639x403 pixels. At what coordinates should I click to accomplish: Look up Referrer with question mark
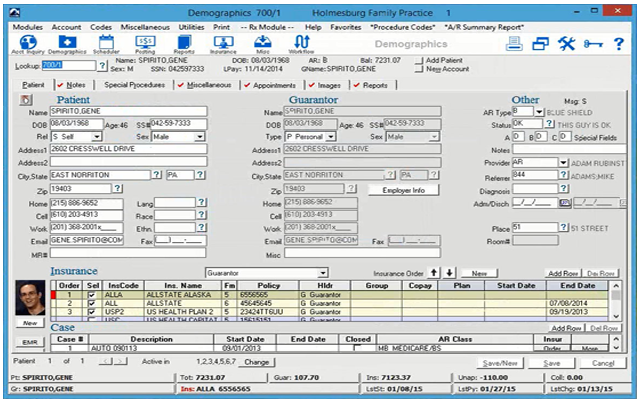tap(563, 175)
